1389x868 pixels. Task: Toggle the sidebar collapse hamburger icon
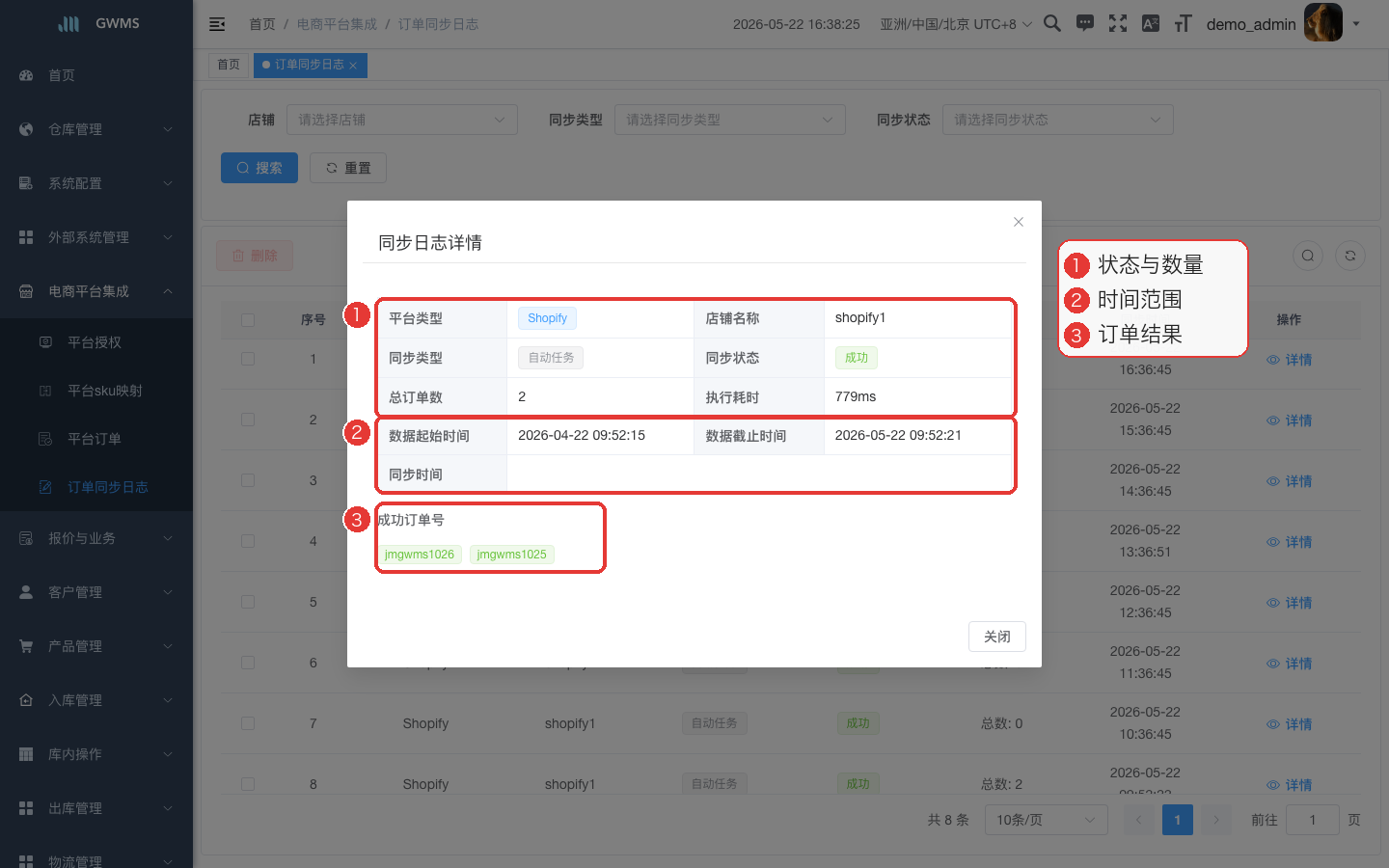click(x=217, y=24)
